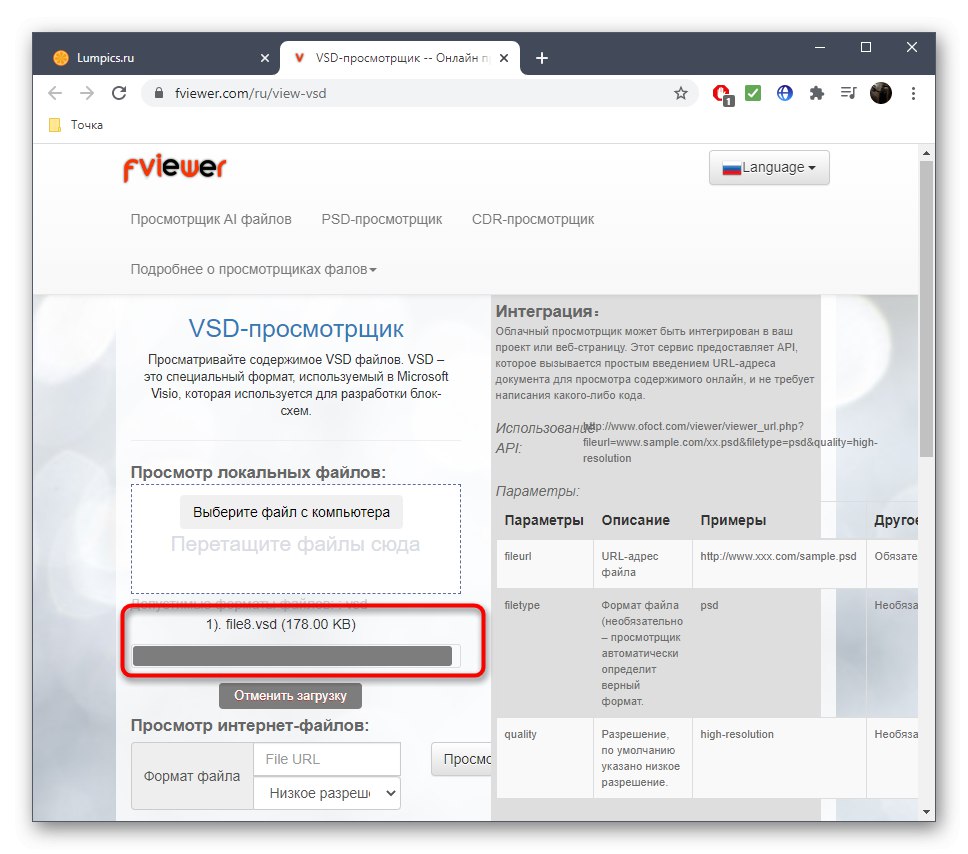This screenshot has width=968, height=854.
Task: Click the browser back arrow
Action: pos(55,93)
